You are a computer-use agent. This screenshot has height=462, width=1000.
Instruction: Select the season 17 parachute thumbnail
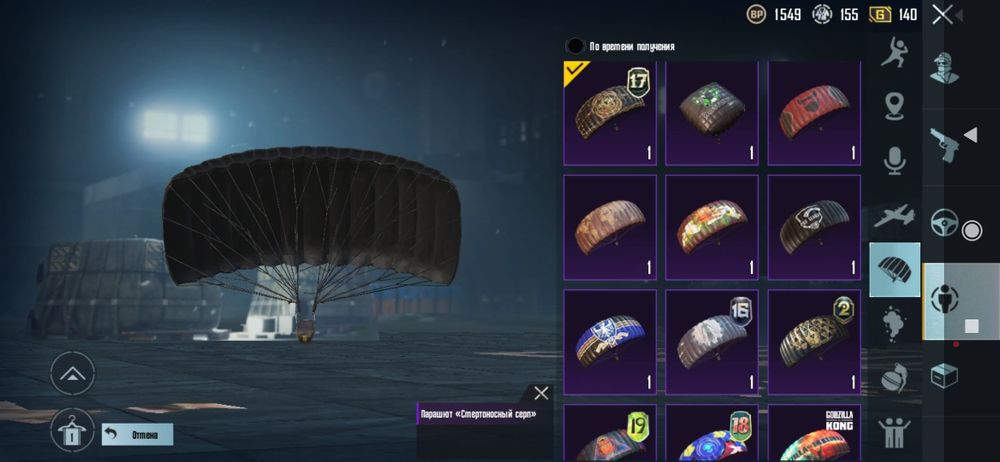pyautogui.click(x=610, y=113)
